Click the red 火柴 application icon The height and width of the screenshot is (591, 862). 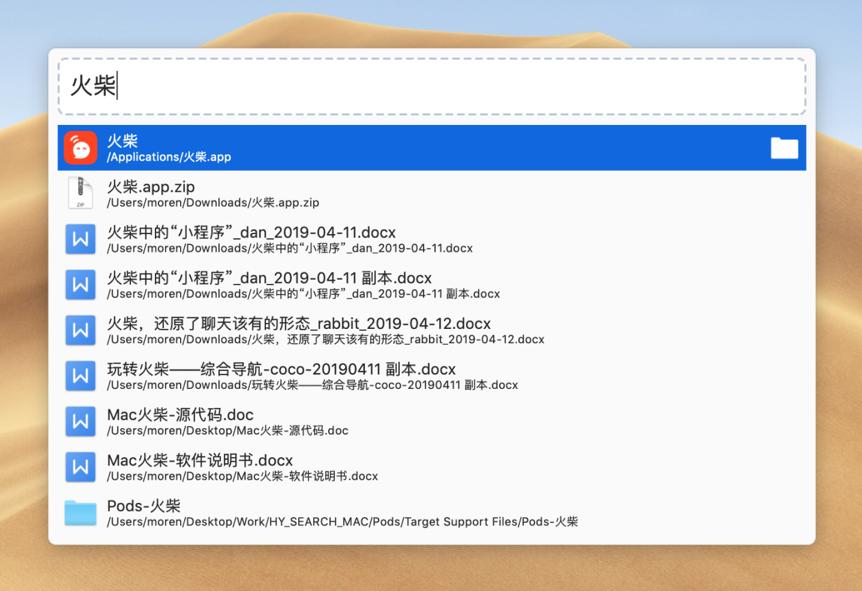pos(79,147)
